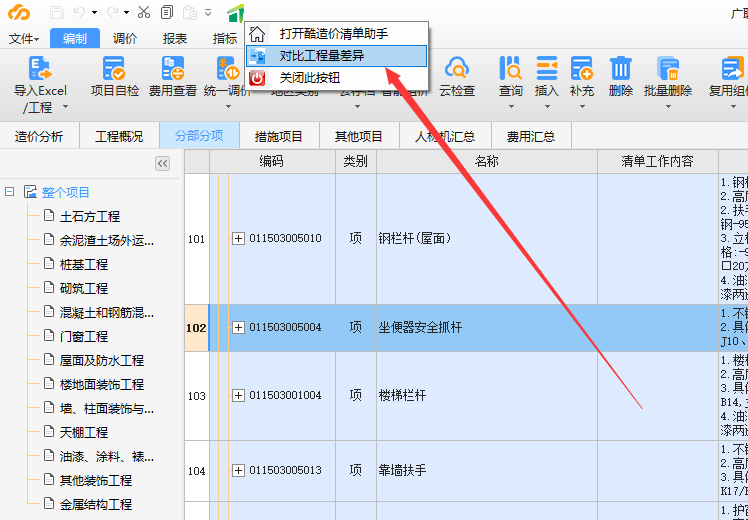
Task: Expand row 011503001004 楼梯栏杆 plus box
Action: tap(238, 396)
